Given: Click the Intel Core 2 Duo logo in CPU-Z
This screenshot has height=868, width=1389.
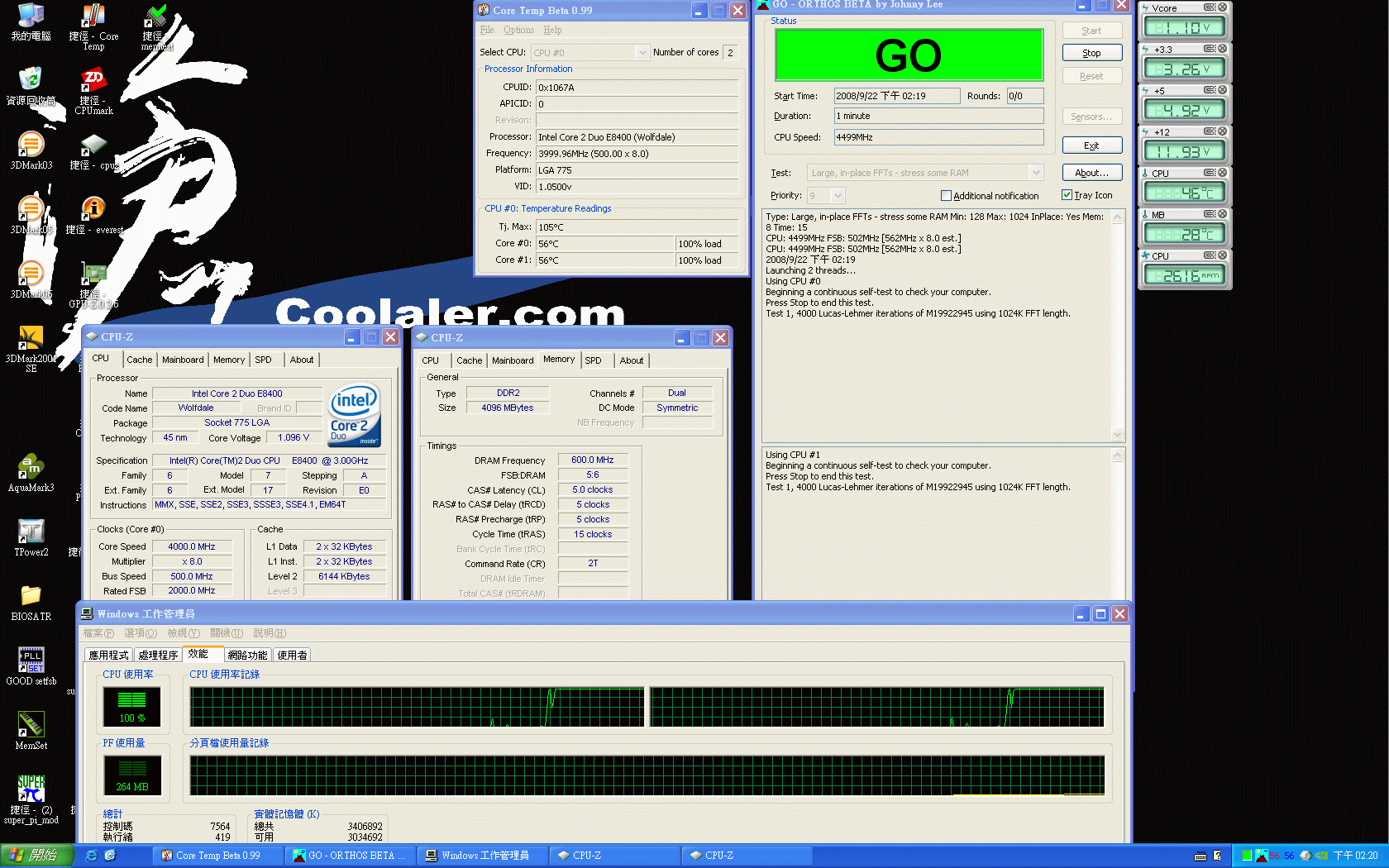Looking at the screenshot, I should point(355,414).
